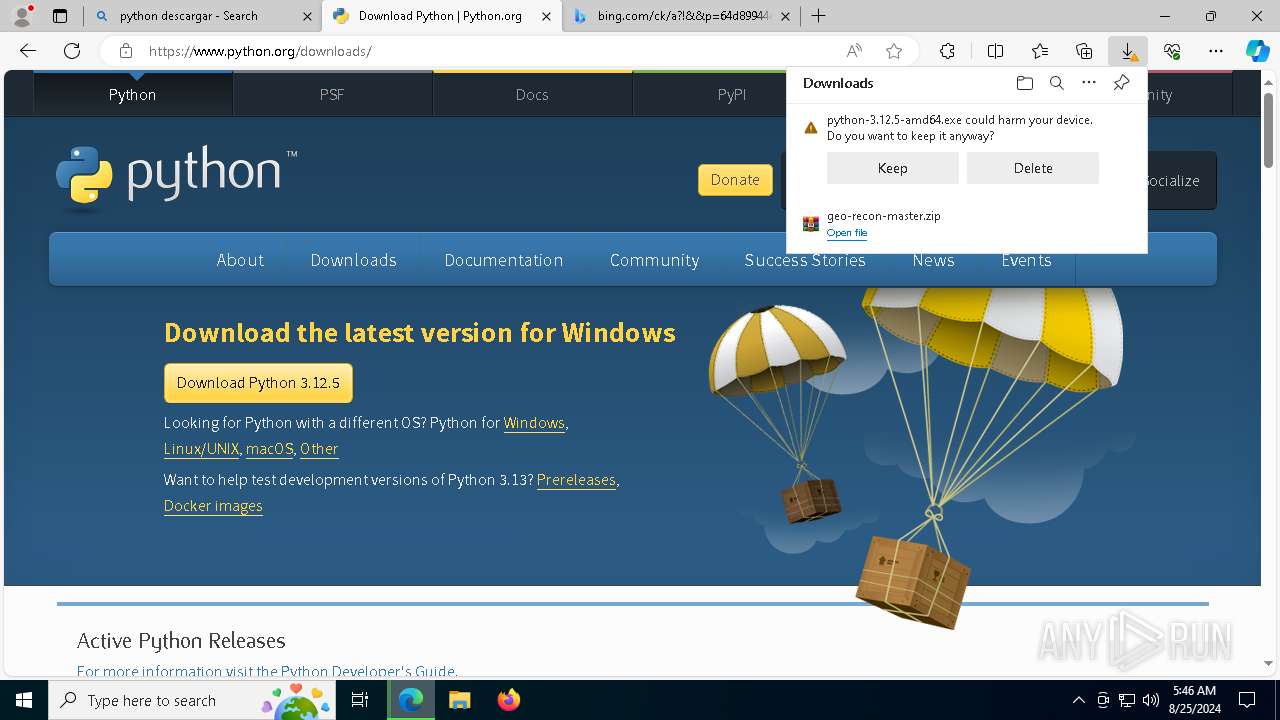
Task: Pin the Downloads panel
Action: coord(1122,83)
